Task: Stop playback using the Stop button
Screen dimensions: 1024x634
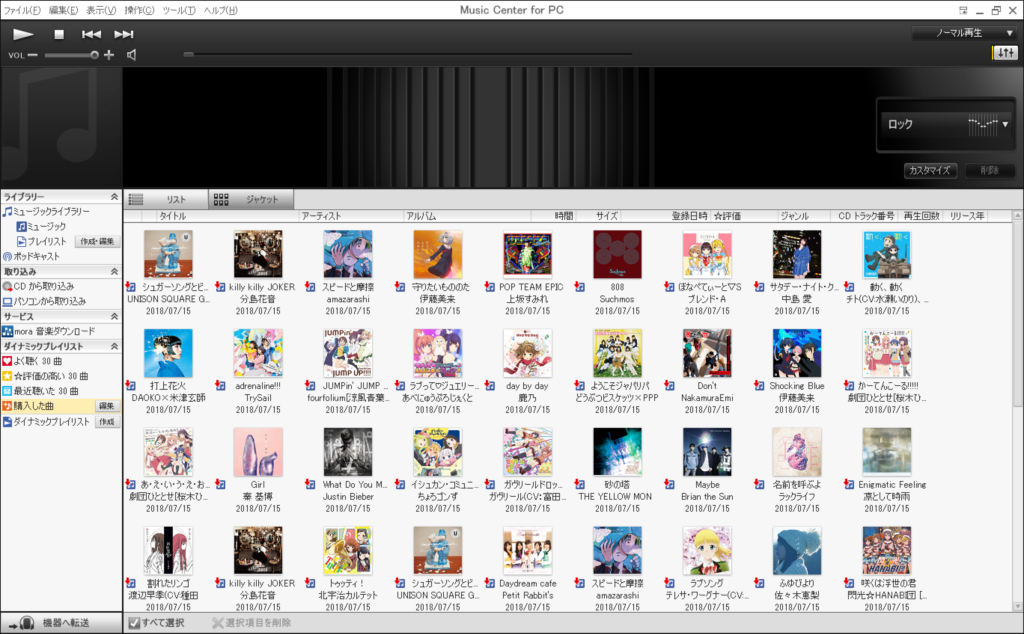Action: pos(59,34)
